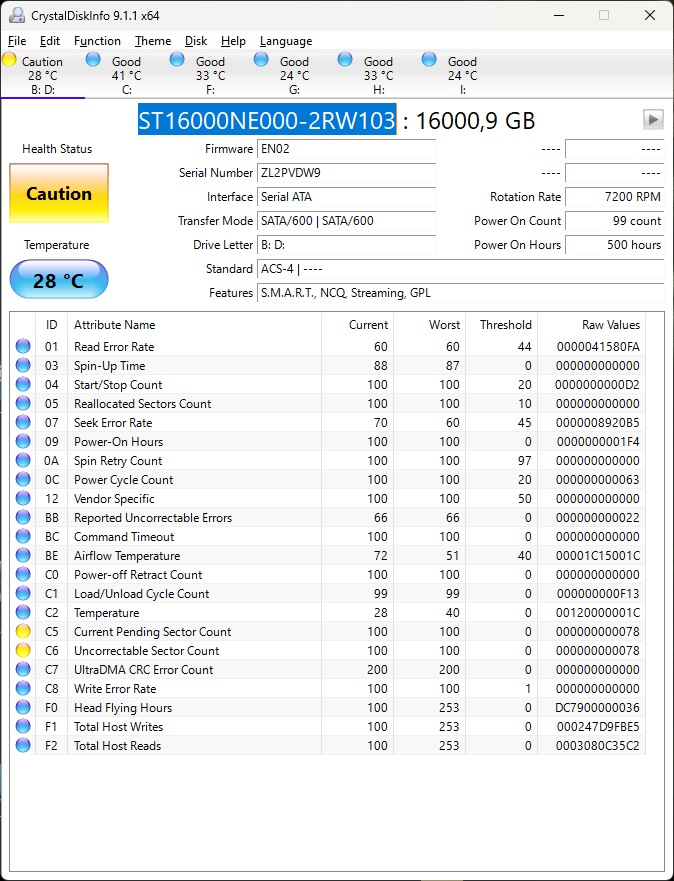Click the Interface field Serial ATA
674x881 pixels.
click(347, 197)
